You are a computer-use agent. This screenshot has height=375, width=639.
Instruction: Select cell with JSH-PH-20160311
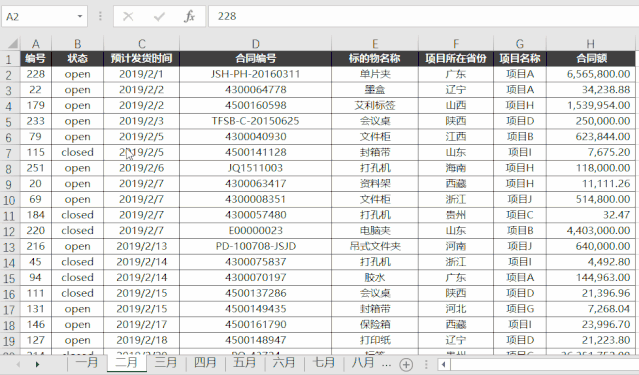[x=256, y=74]
